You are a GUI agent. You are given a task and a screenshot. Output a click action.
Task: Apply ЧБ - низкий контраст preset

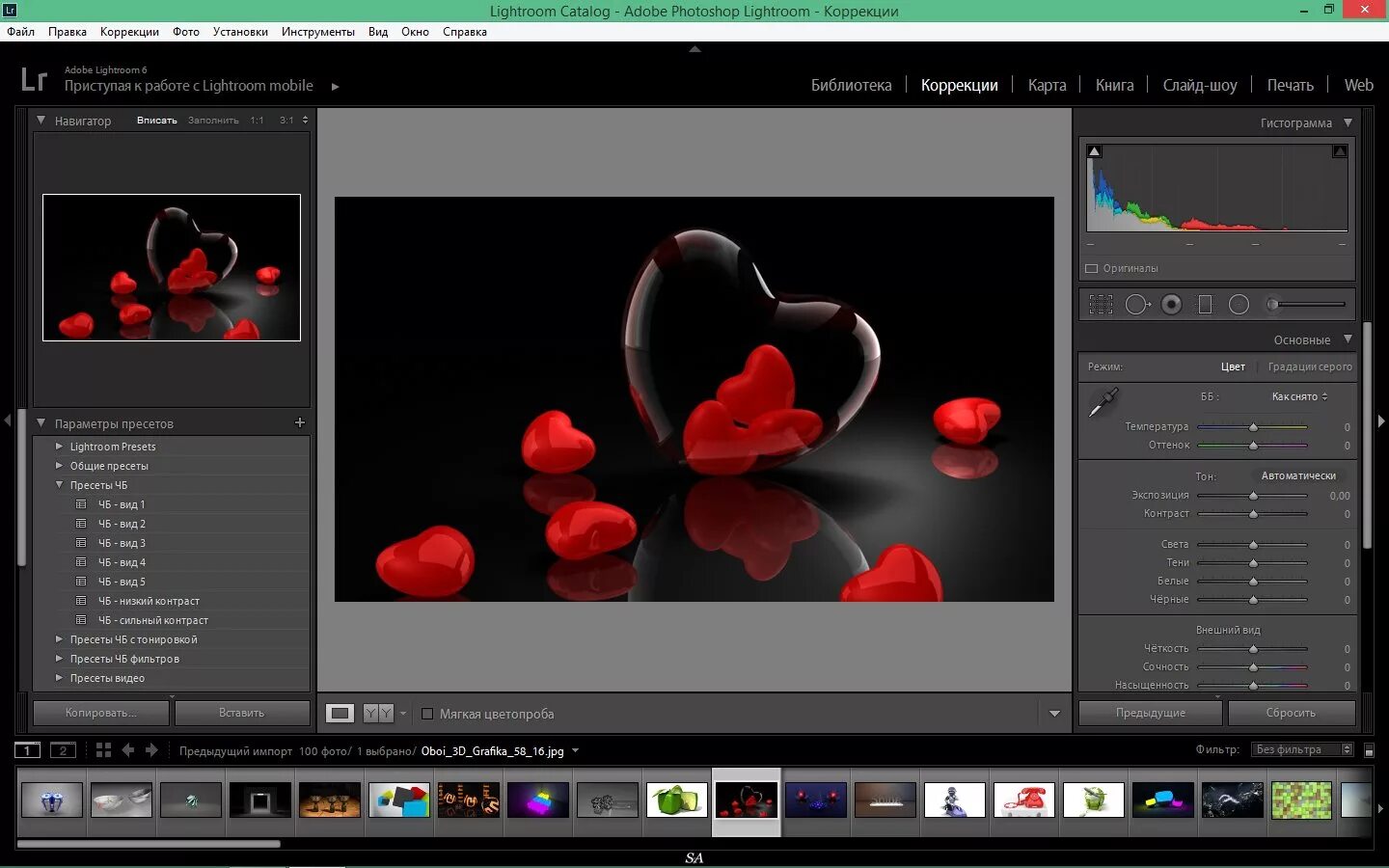pyautogui.click(x=149, y=601)
